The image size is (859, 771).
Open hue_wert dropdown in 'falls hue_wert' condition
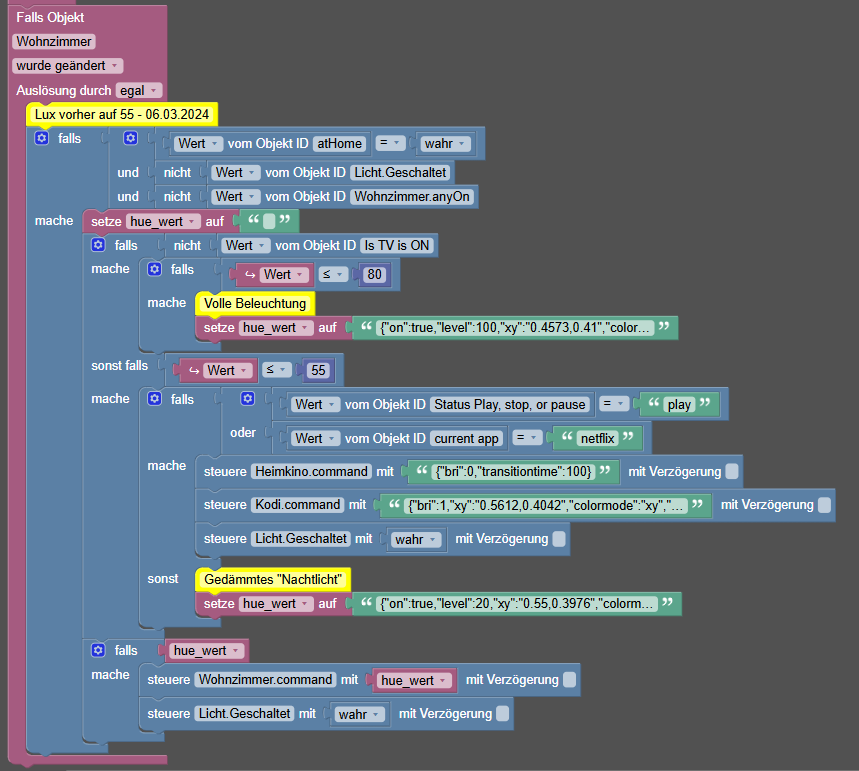tap(207, 650)
